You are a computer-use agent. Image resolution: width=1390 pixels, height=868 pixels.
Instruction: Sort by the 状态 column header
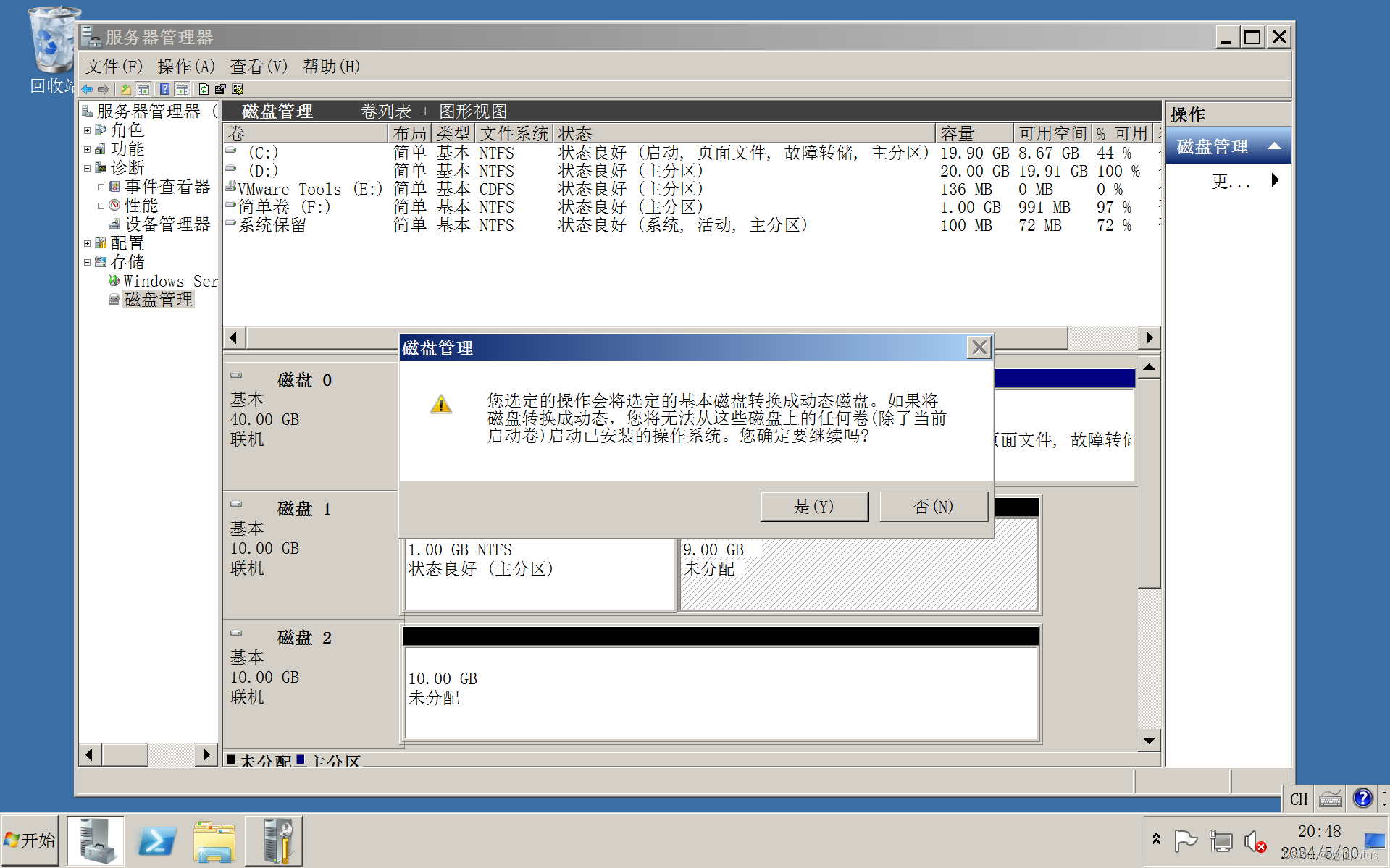[x=745, y=134]
